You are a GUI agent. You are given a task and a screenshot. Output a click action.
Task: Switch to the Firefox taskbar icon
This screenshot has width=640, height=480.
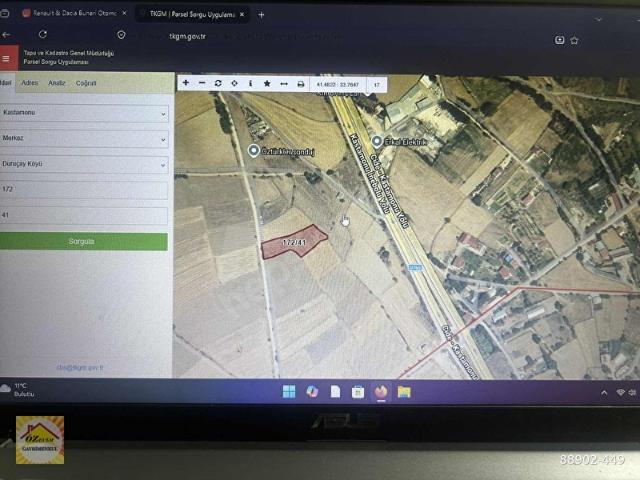click(x=381, y=392)
